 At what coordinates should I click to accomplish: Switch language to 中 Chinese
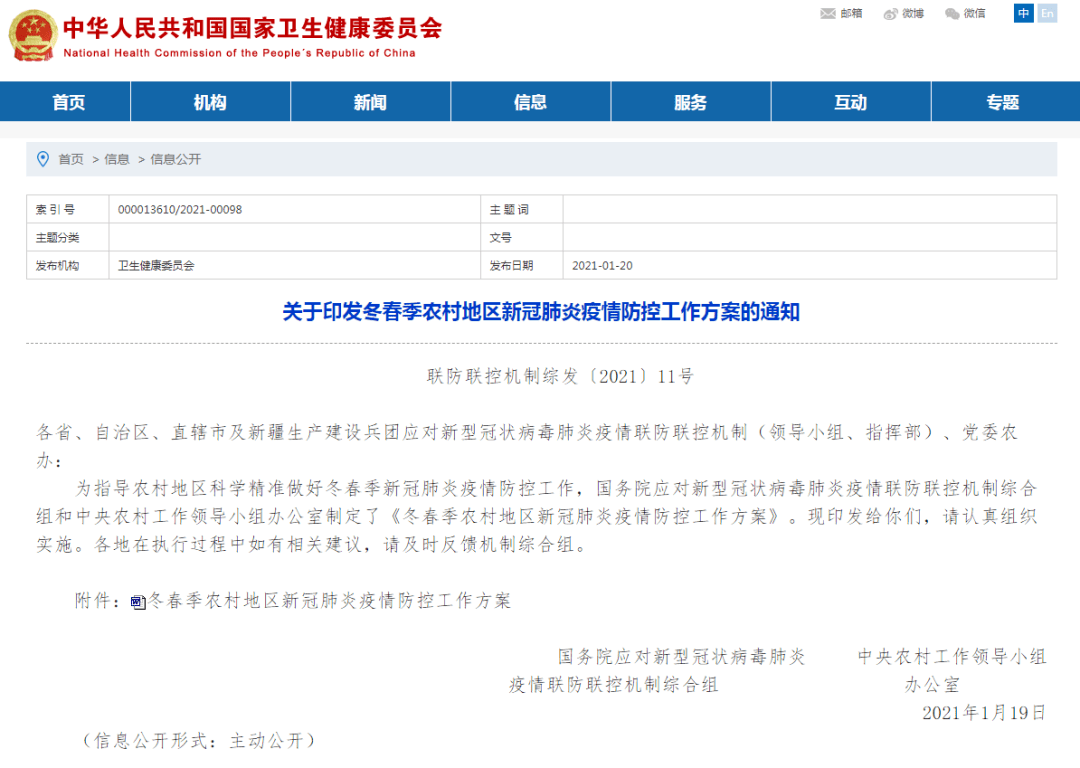[x=1022, y=13]
